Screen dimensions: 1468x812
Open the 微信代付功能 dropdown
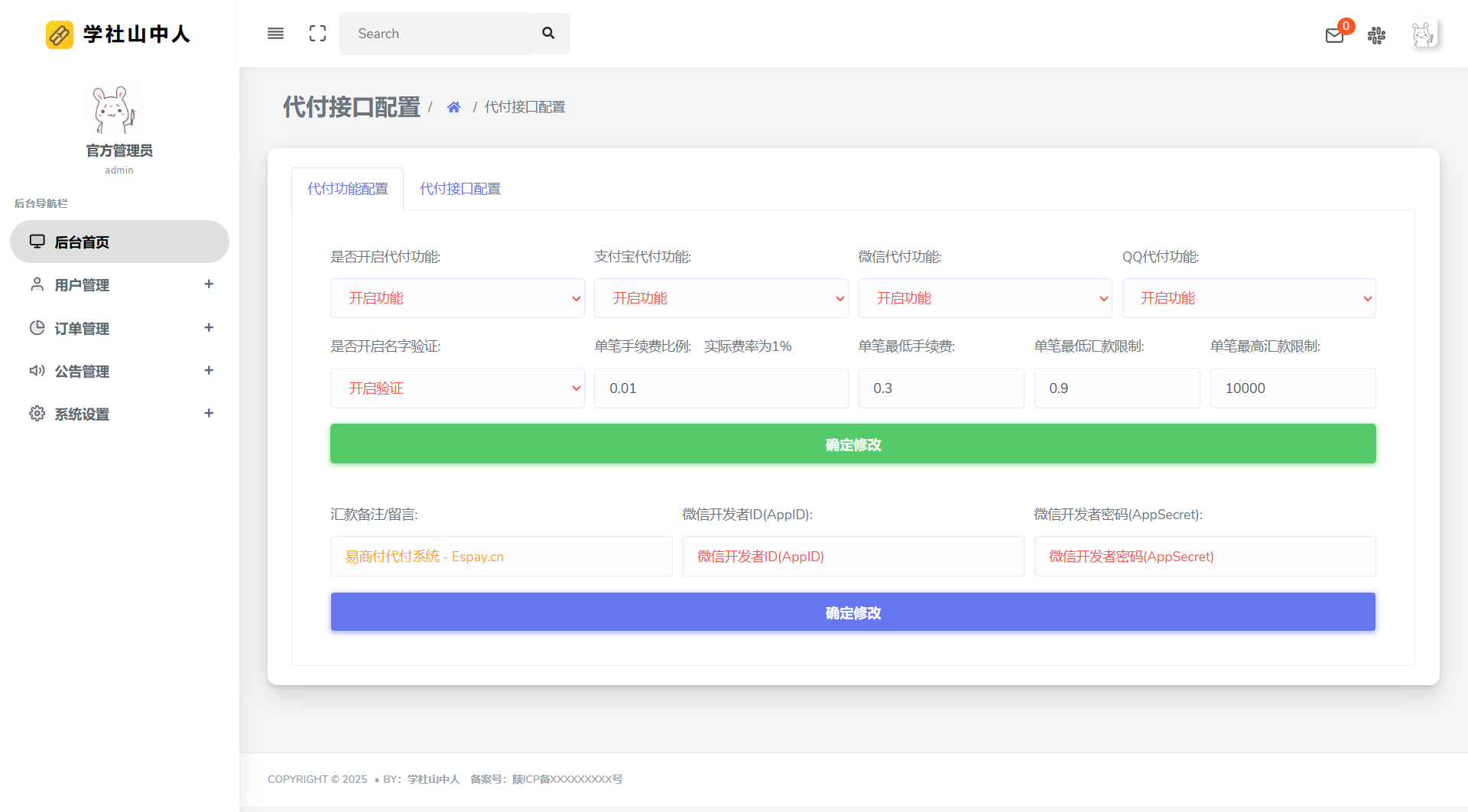pos(984,297)
